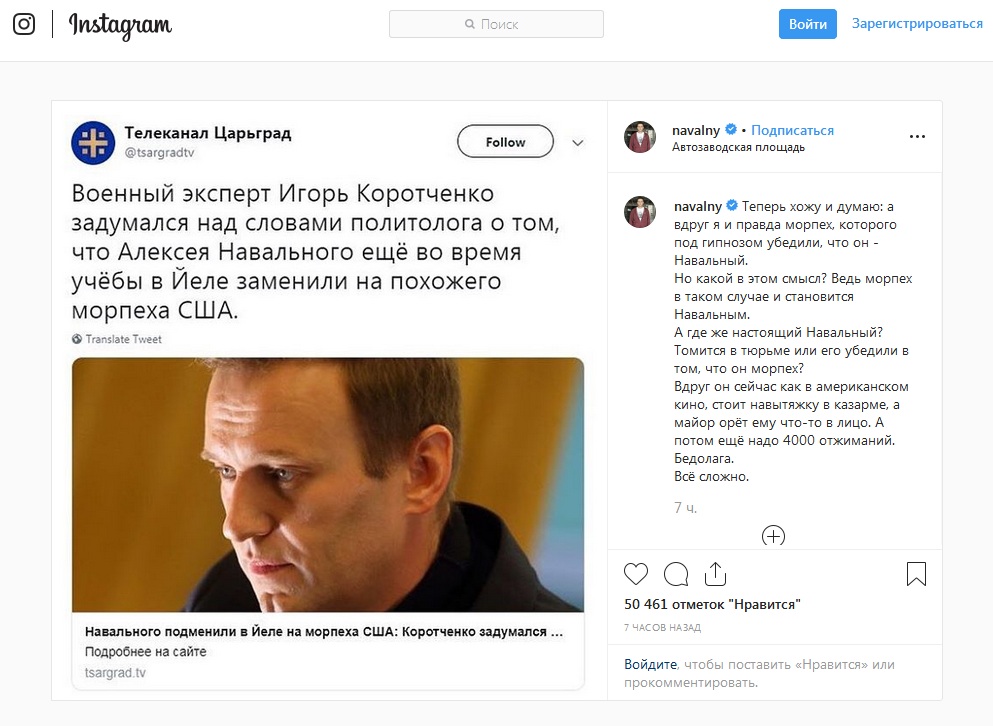Viewport: 993px width, 726px height.
Task: Expand the tweet chevron dropdown arrow
Action: [578, 143]
